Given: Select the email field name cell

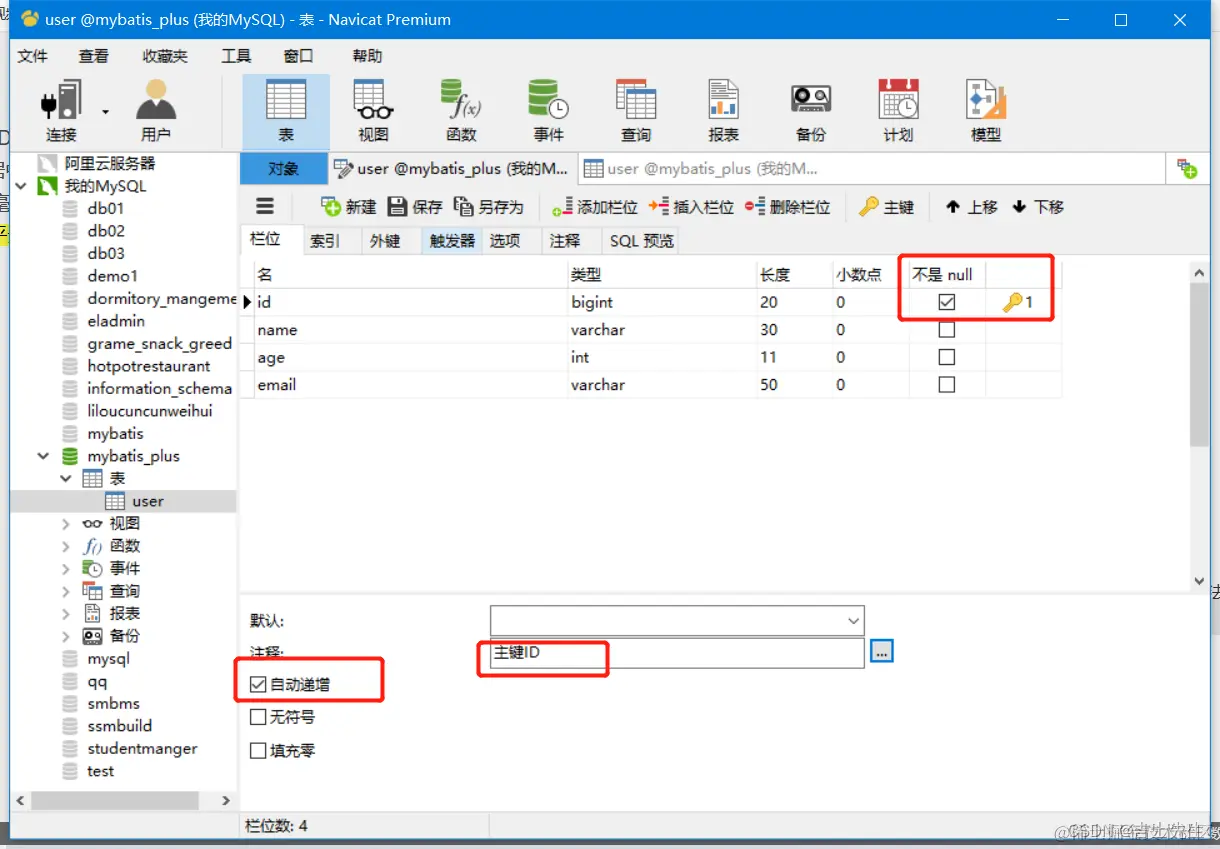Looking at the screenshot, I should click(410, 384).
